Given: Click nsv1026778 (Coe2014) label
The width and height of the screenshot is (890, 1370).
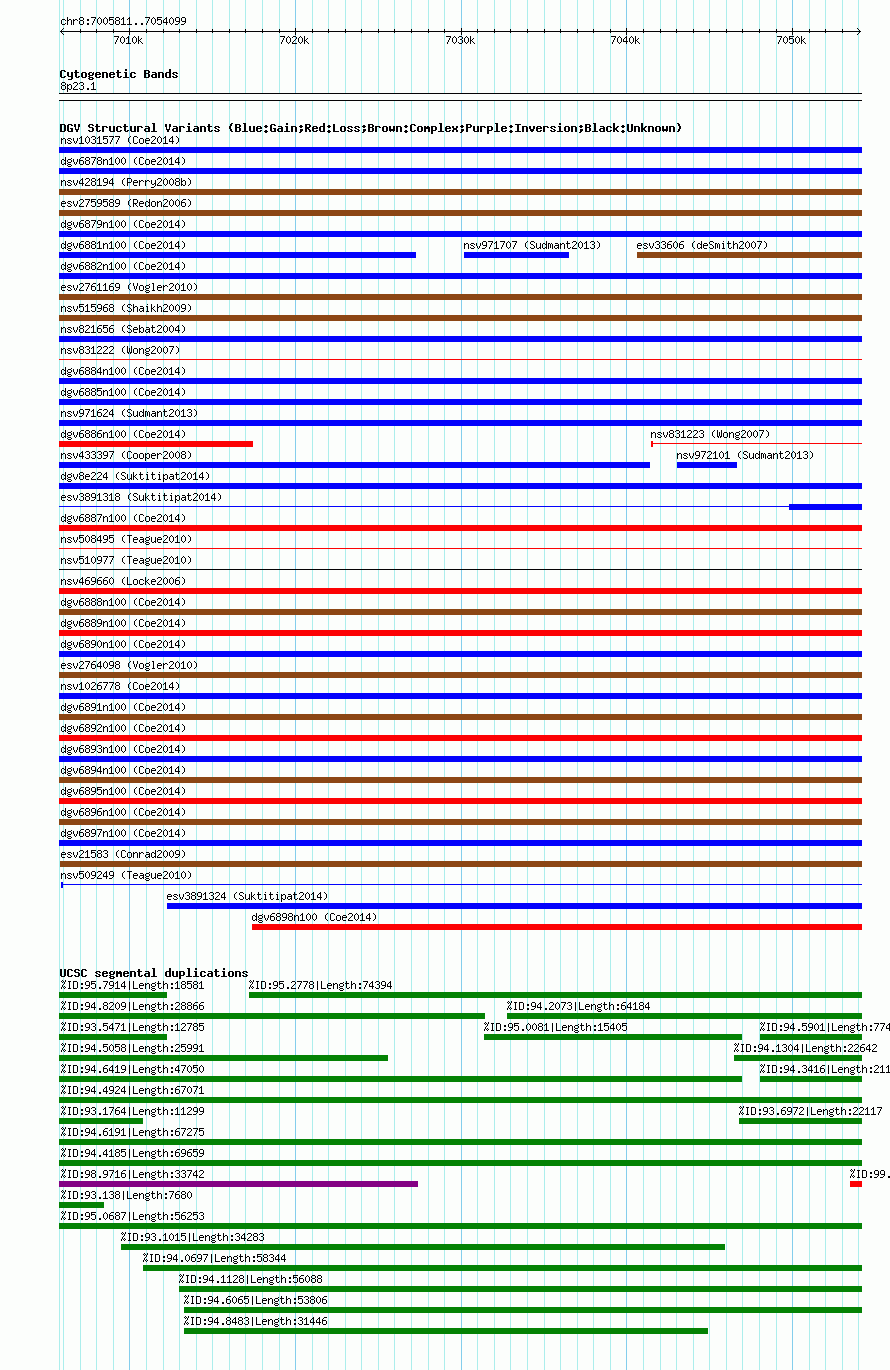Looking at the screenshot, I should pyautogui.click(x=119, y=686).
